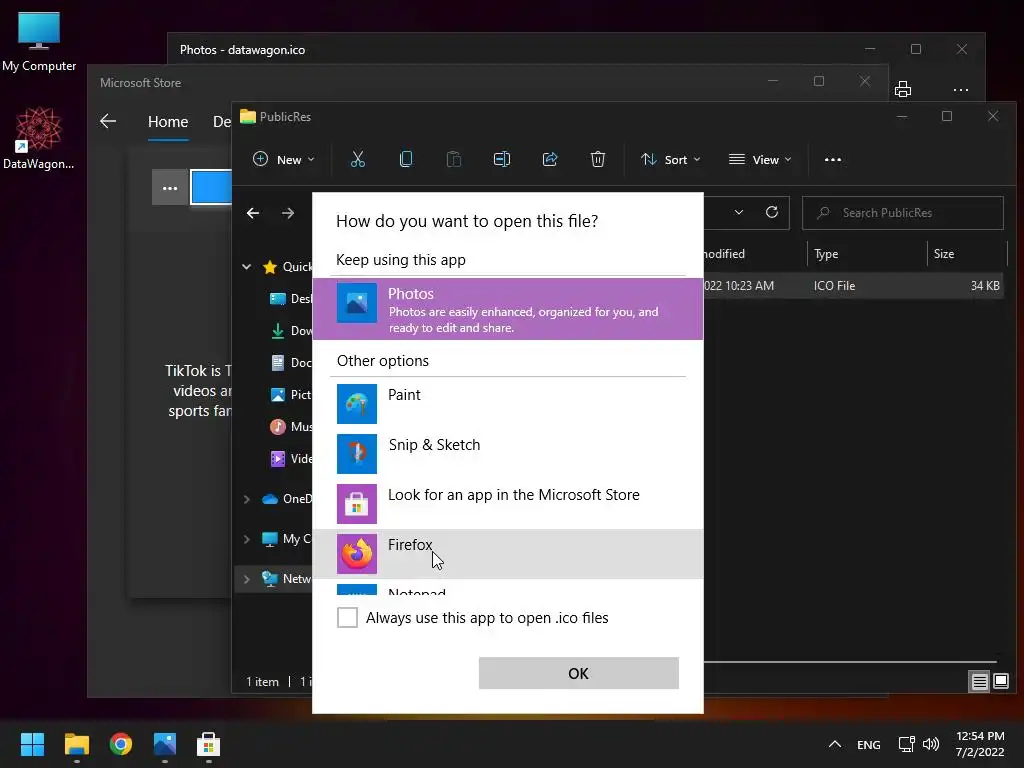Click the Delete trash icon in PublicRes toolbar
1024x768 pixels.
598,159
